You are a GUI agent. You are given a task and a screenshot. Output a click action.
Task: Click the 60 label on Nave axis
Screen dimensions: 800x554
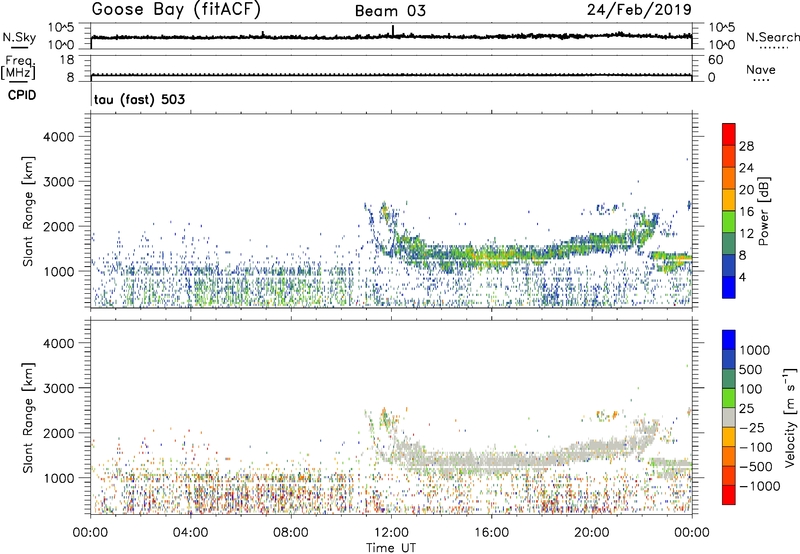click(715, 60)
